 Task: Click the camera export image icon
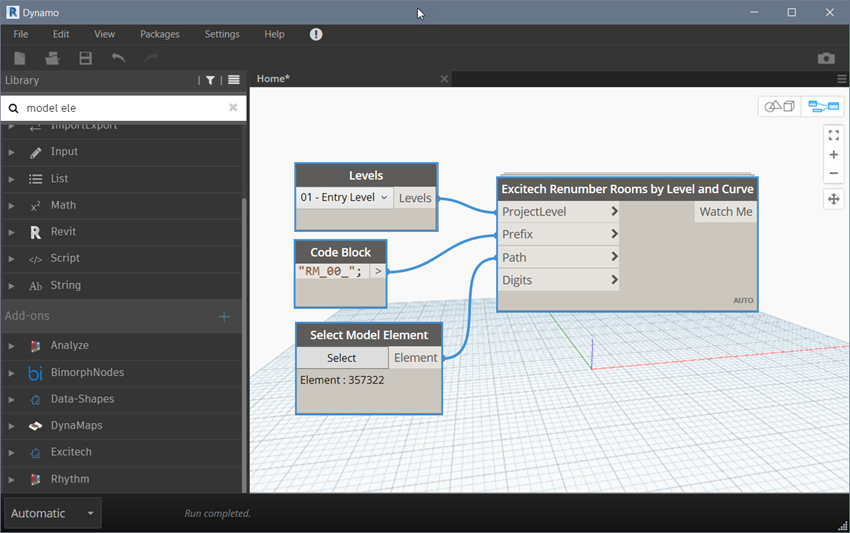826,58
